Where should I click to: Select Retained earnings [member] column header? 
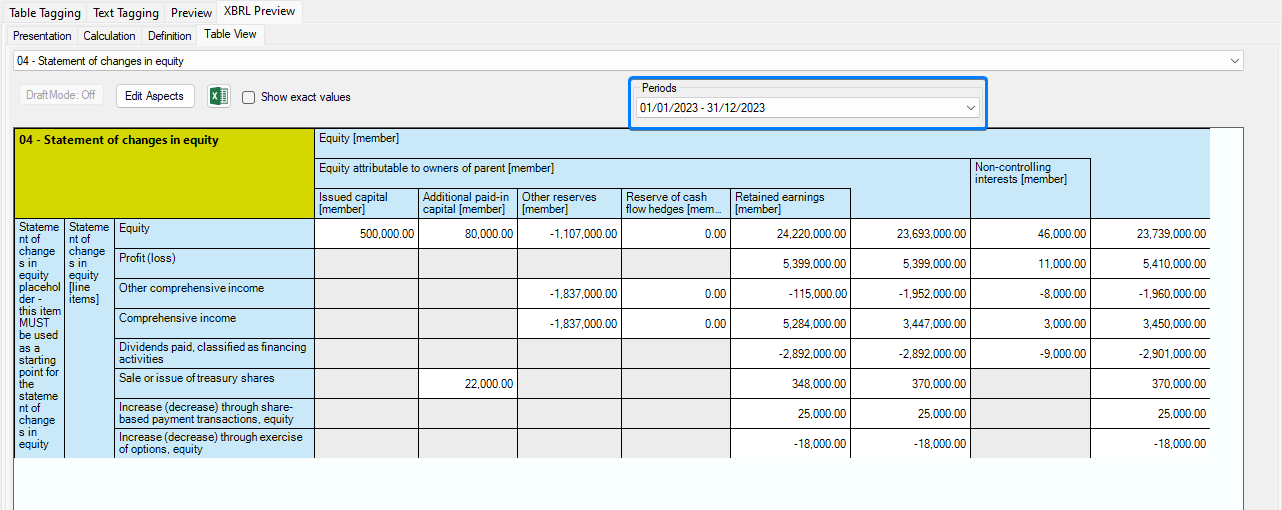pyautogui.click(x=790, y=203)
